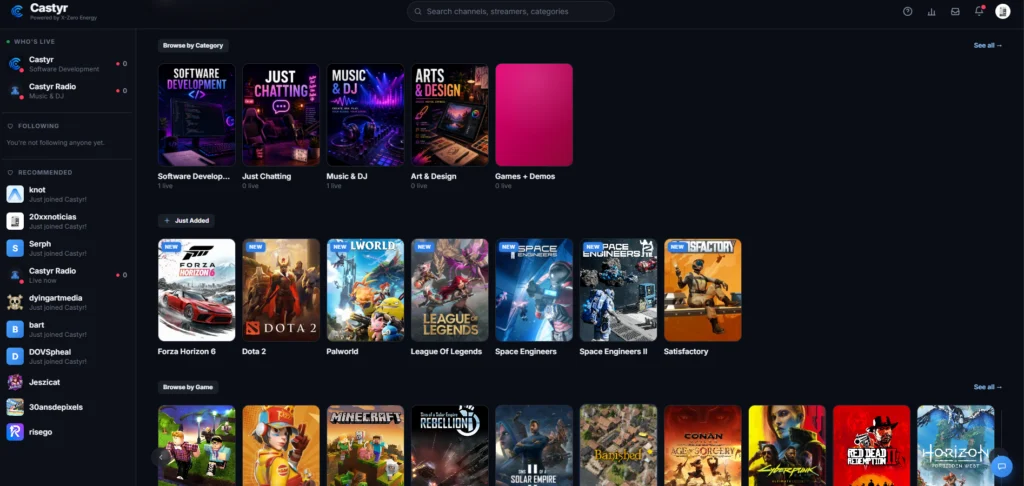Click knot's avatar in Recommended
The image size is (1024, 486).
15,194
